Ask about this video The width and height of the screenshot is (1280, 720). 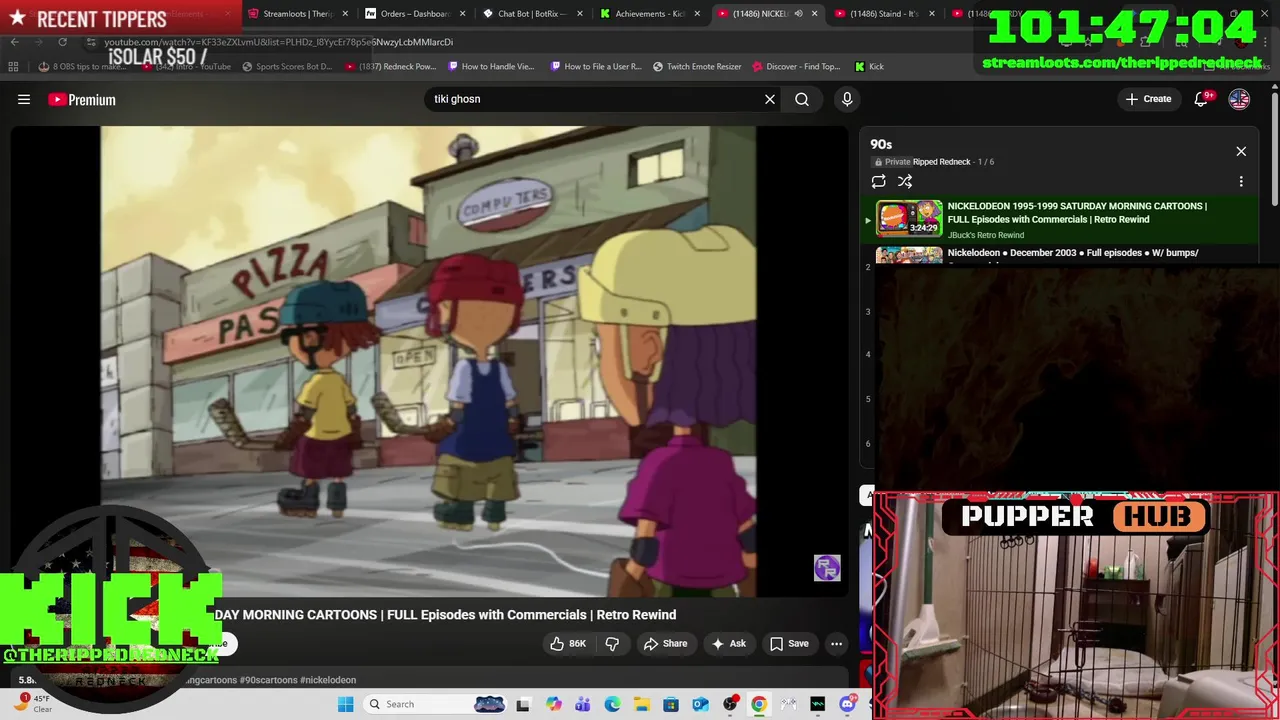pyautogui.click(x=729, y=643)
